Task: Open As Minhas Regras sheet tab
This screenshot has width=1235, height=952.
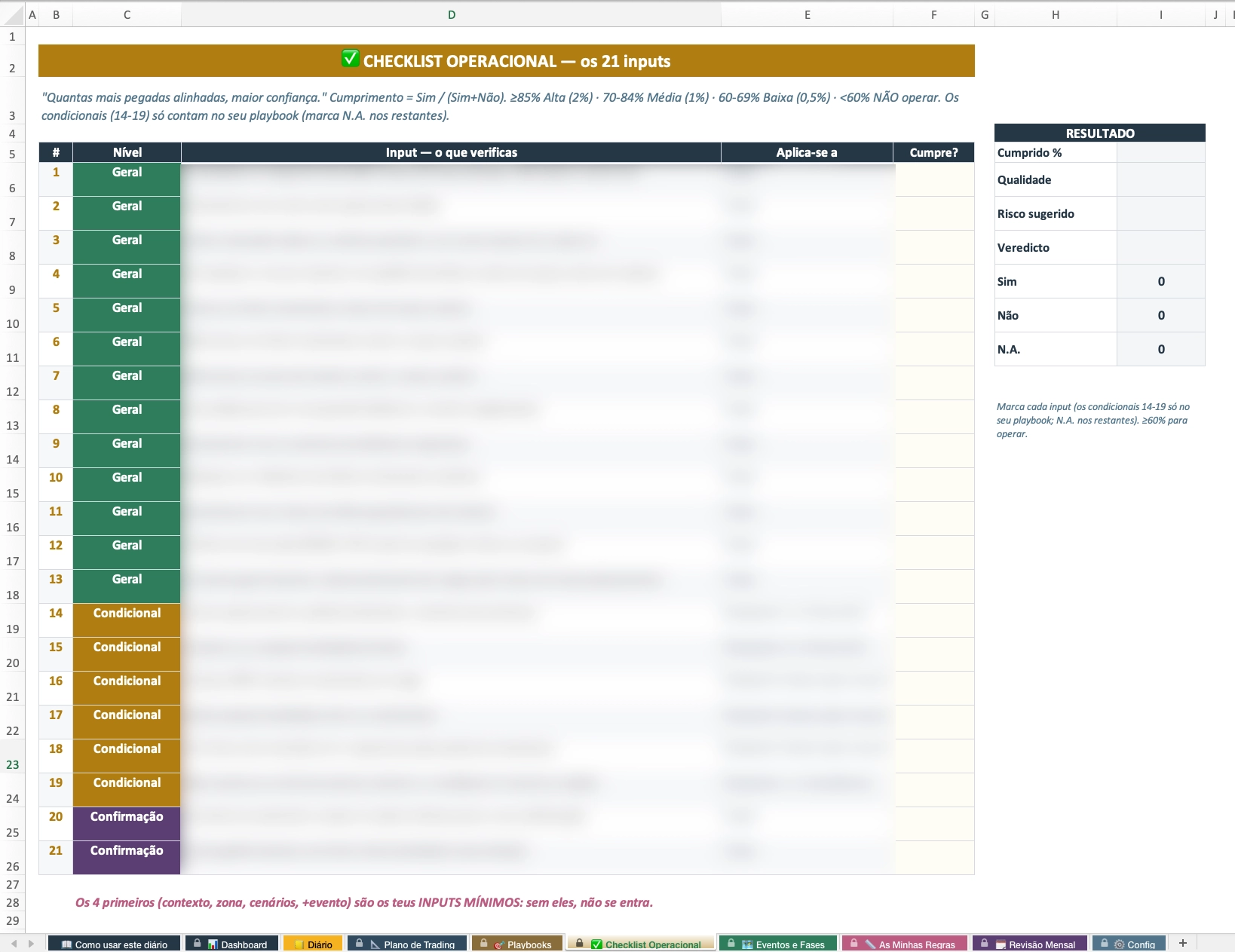Action: (x=905, y=944)
